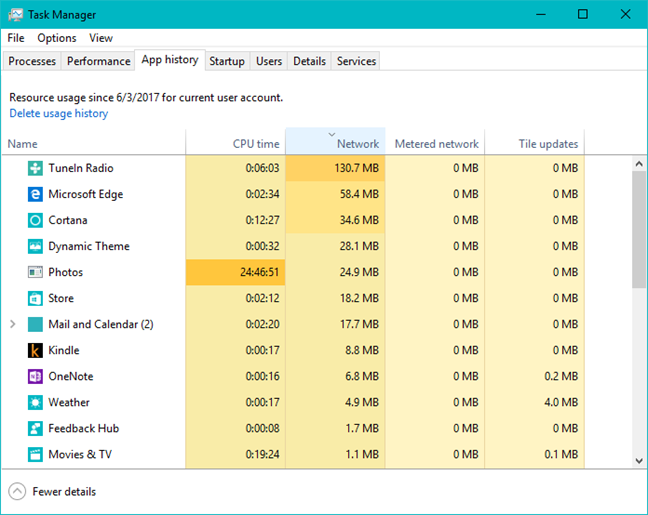Screen dimensions: 648x515
Task: Click the Weather sun icon
Action: coord(35,403)
